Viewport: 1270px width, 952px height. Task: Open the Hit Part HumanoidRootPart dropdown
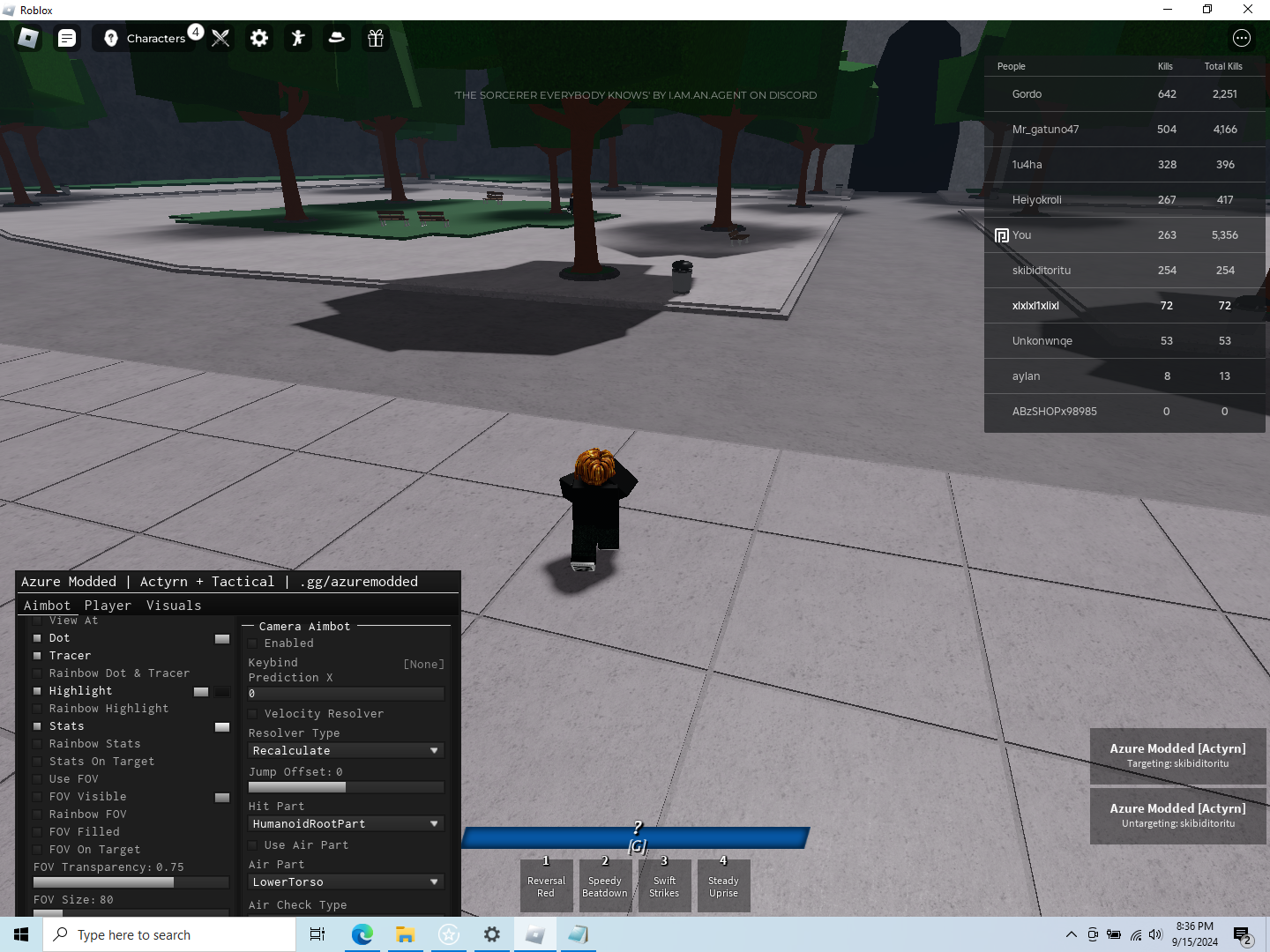[x=346, y=823]
